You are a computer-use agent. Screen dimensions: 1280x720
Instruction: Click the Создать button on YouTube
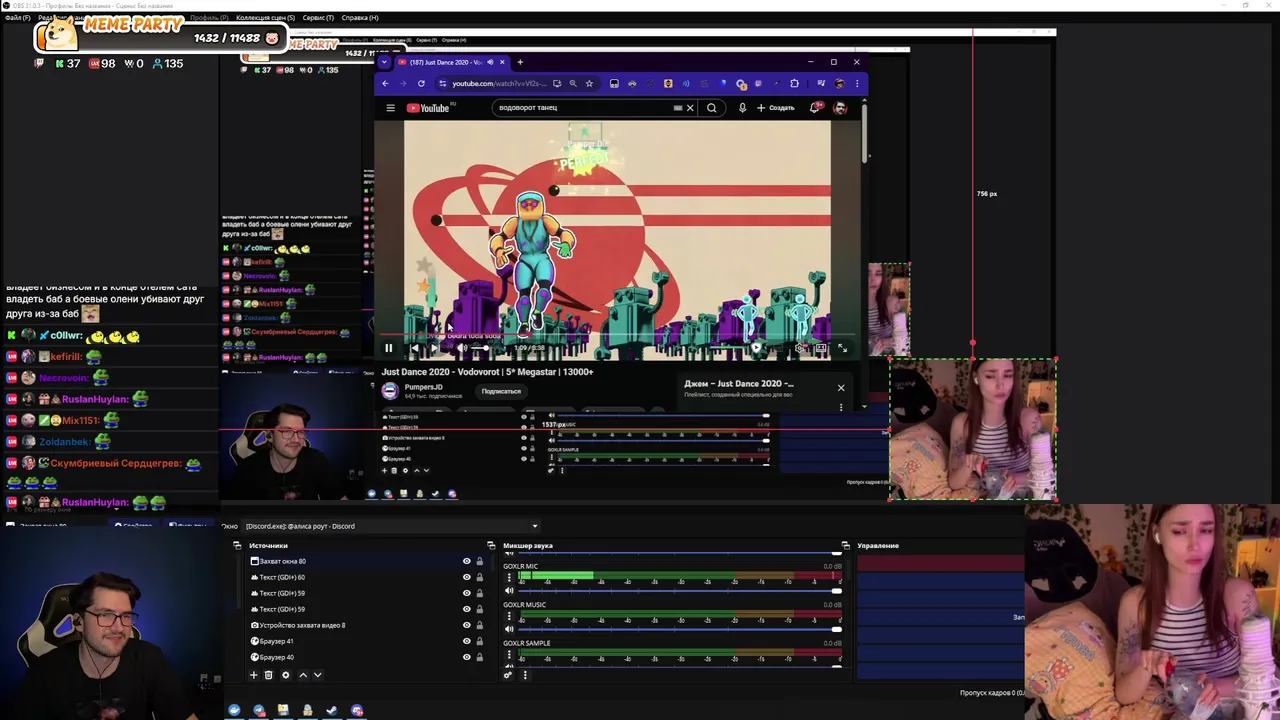(x=776, y=108)
